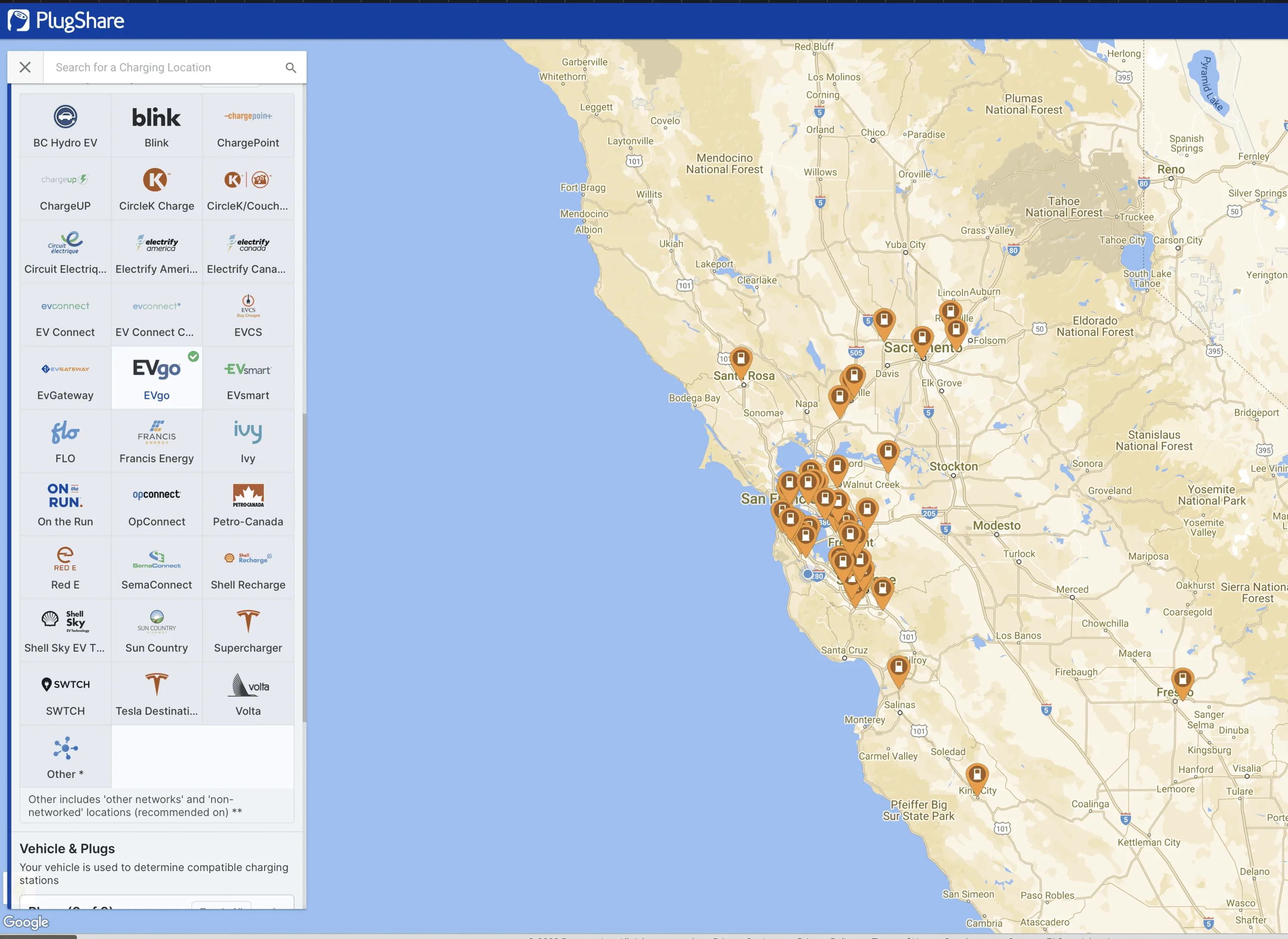Click the Google logo on map
Image resolution: width=1288 pixels, height=939 pixels.
(26, 921)
